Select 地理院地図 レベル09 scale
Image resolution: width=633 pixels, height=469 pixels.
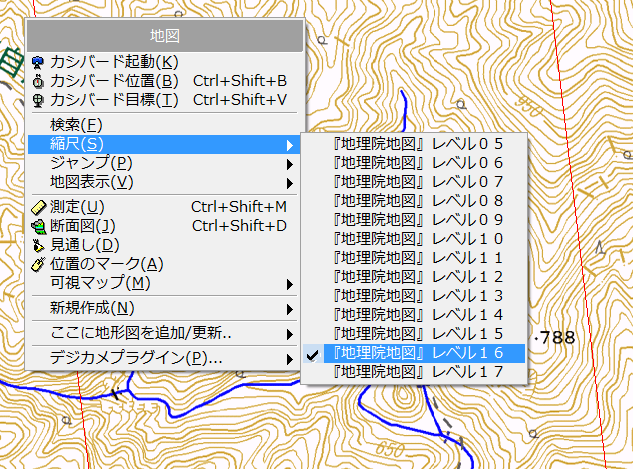point(414,220)
